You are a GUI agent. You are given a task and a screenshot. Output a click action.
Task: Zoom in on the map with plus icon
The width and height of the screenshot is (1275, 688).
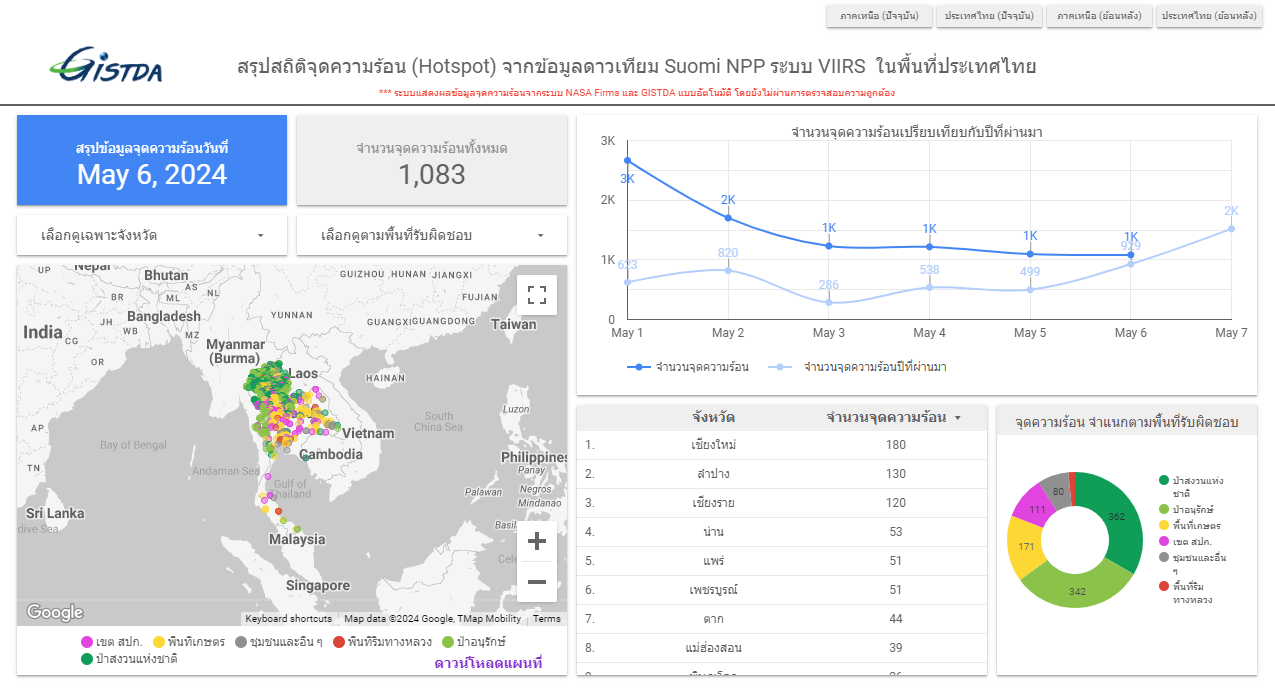click(537, 541)
